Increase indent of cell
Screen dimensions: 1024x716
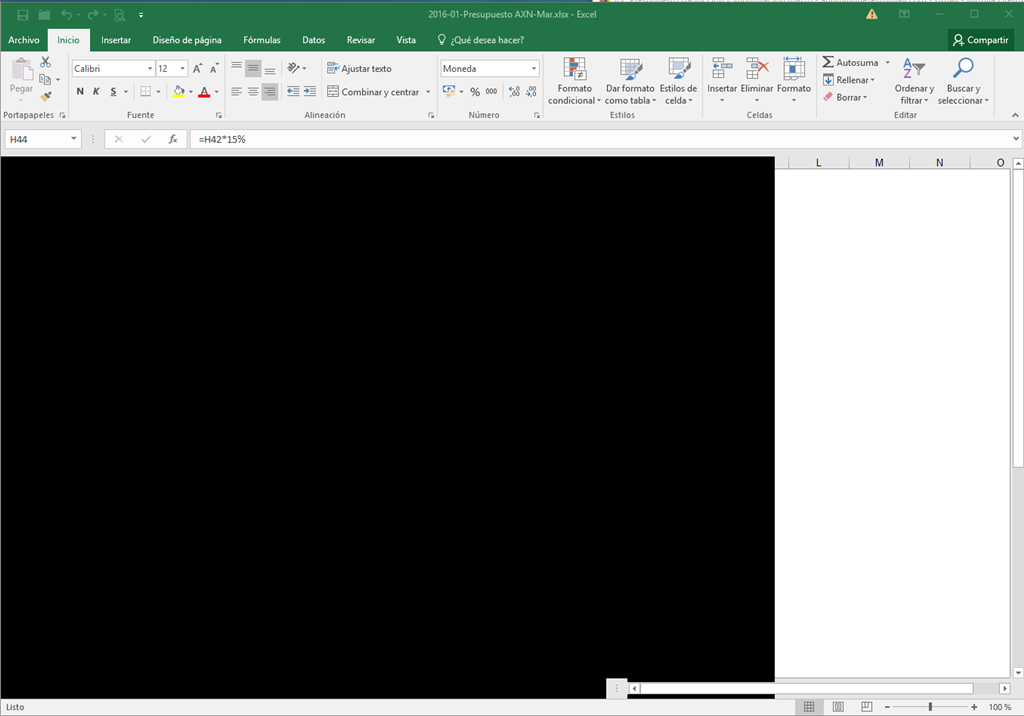[310, 91]
